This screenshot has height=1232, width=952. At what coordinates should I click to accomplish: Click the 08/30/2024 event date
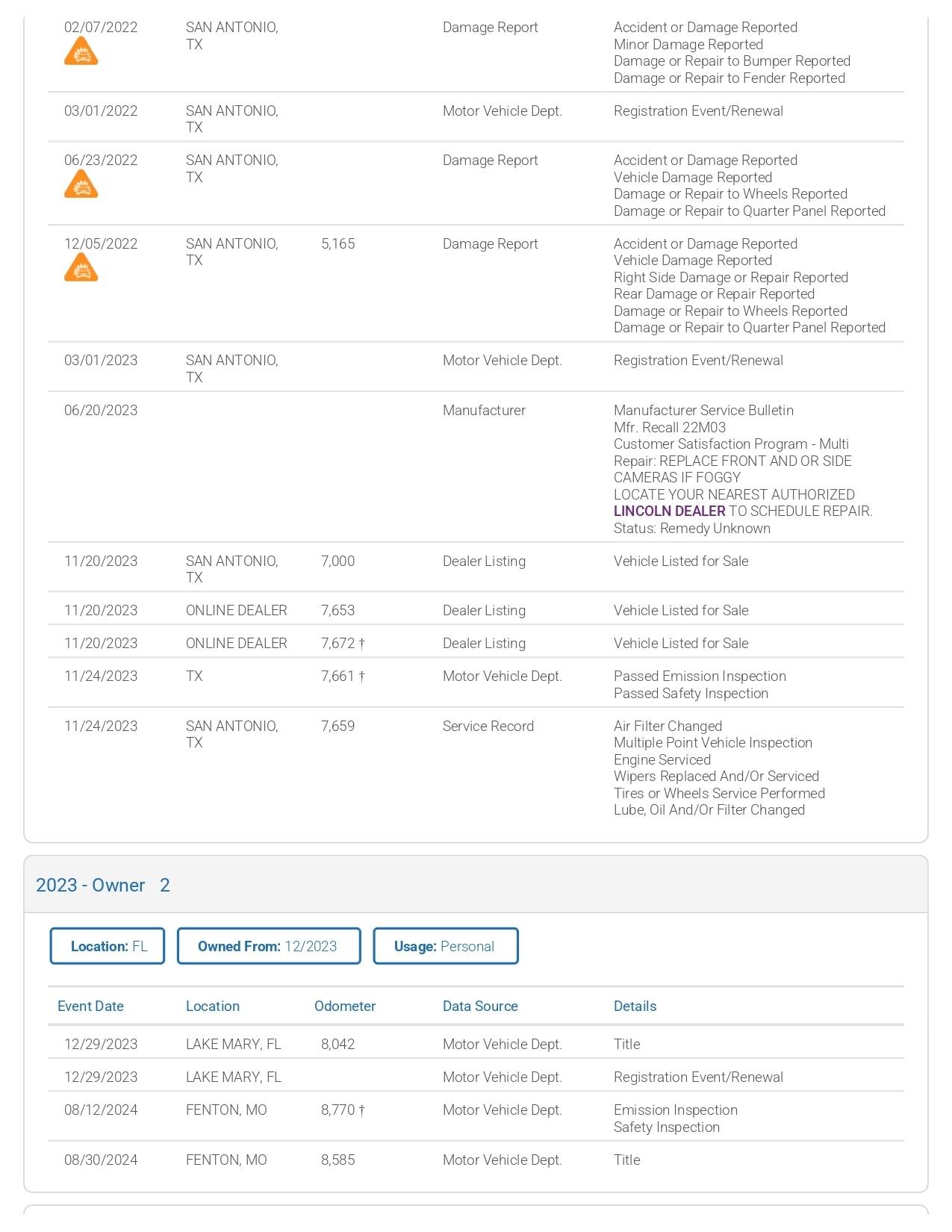tap(101, 1160)
